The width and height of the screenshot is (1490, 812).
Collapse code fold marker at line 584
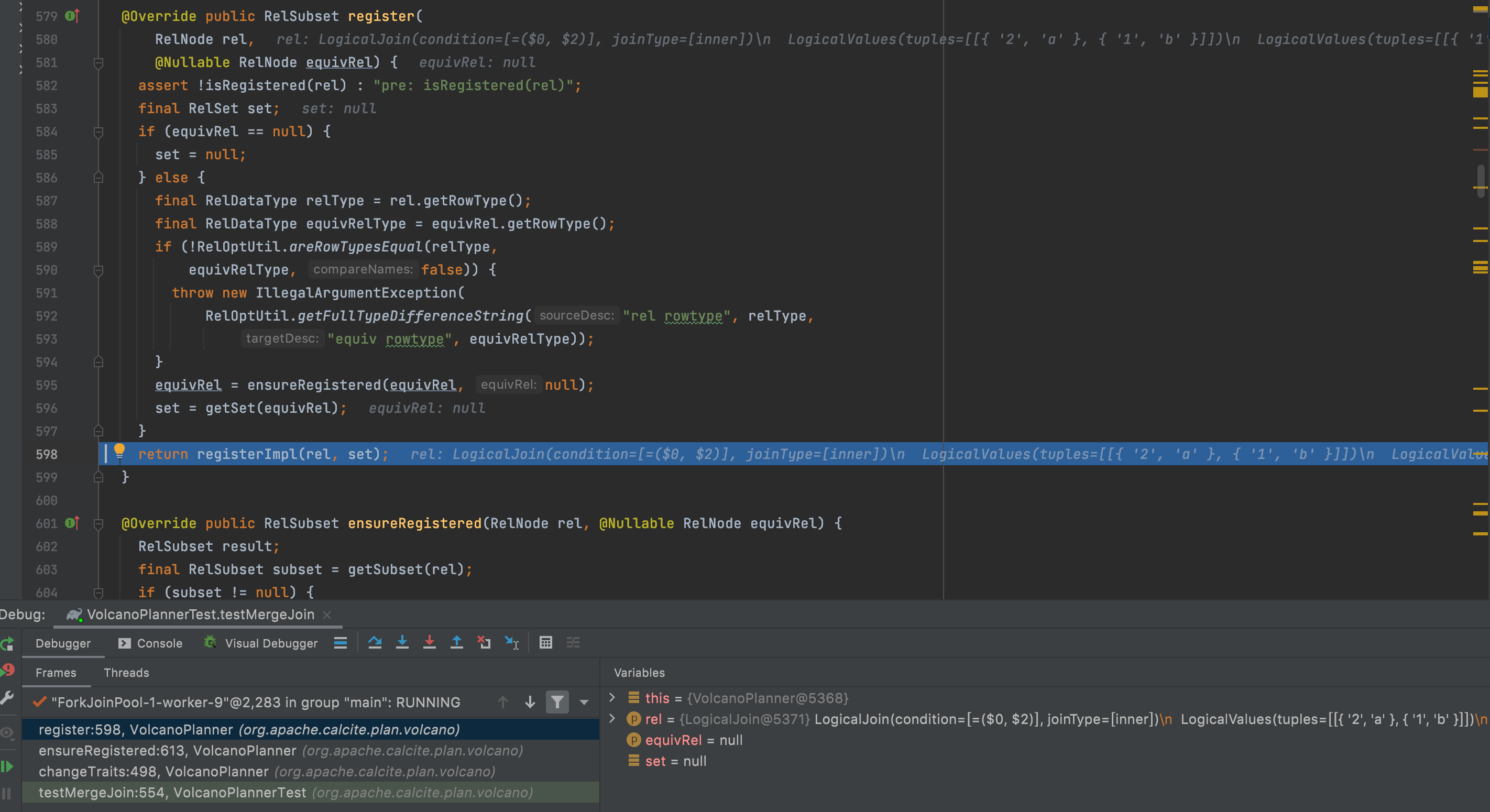point(98,132)
